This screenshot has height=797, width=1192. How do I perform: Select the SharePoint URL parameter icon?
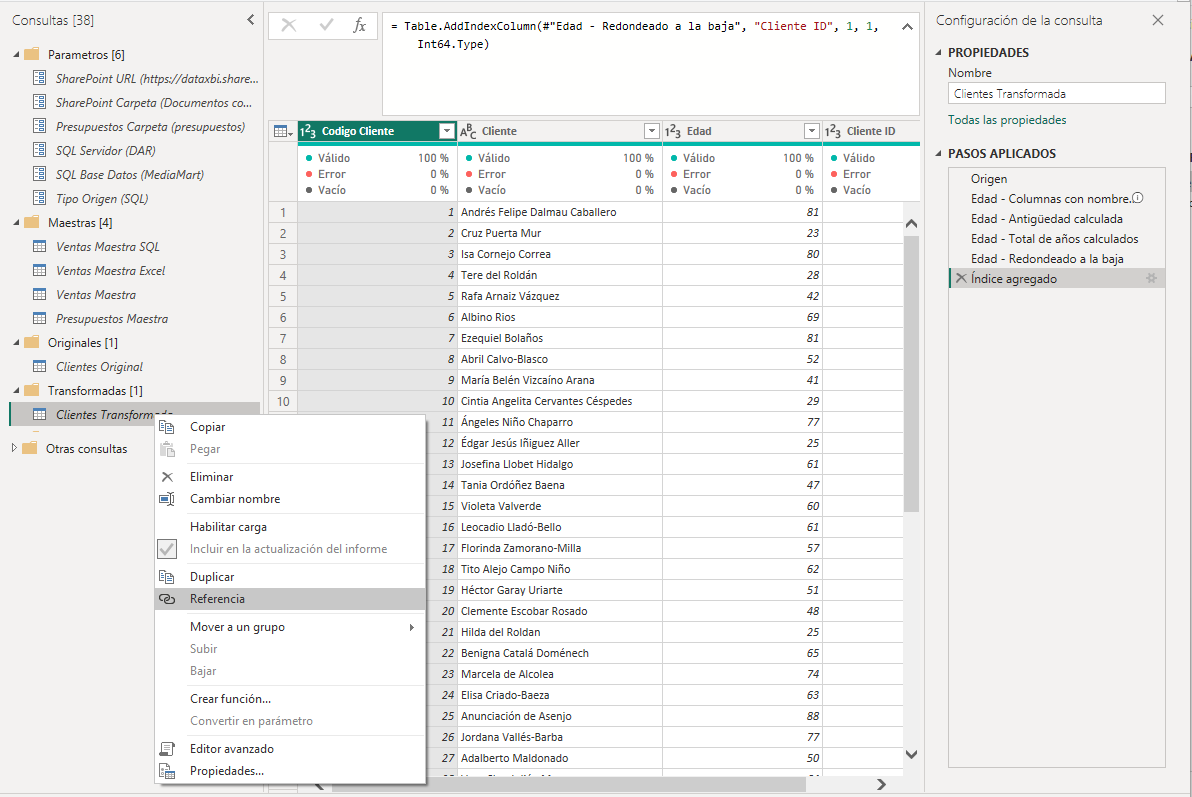coord(40,78)
